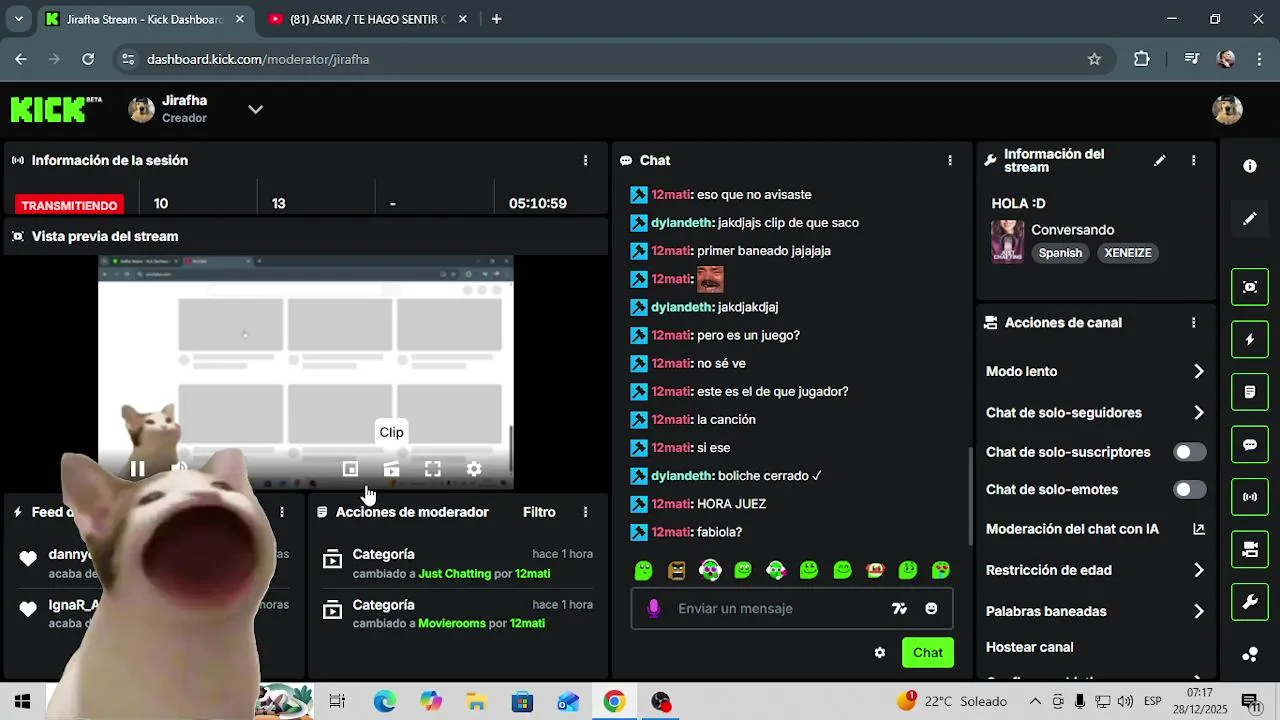Enable subscribers-only chat toggle
The height and width of the screenshot is (720, 1280).
tap(1189, 452)
